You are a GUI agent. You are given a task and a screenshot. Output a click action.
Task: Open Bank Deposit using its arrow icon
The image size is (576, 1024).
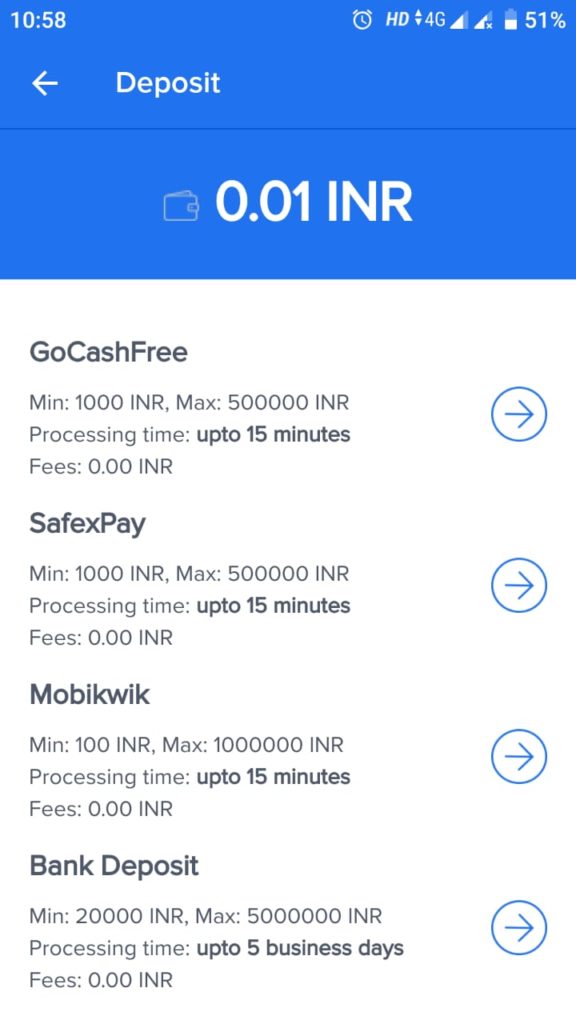[x=518, y=927]
